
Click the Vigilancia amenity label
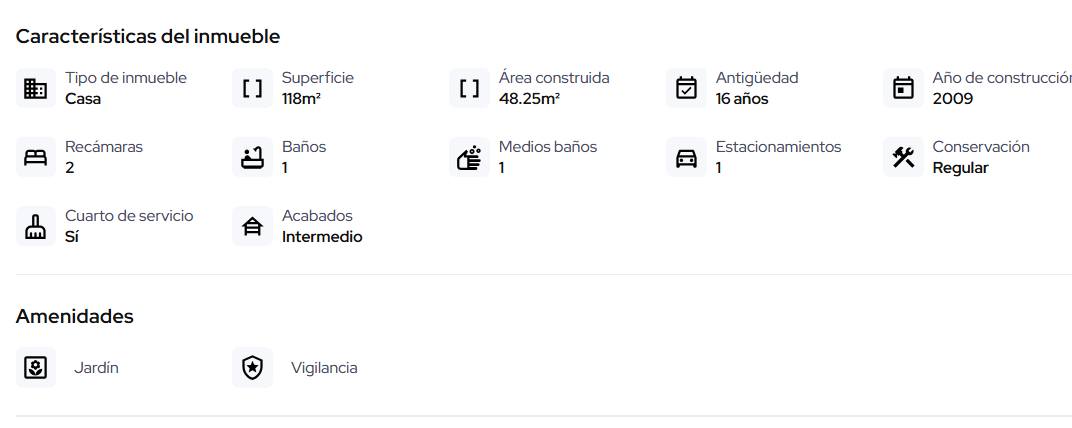[324, 368]
